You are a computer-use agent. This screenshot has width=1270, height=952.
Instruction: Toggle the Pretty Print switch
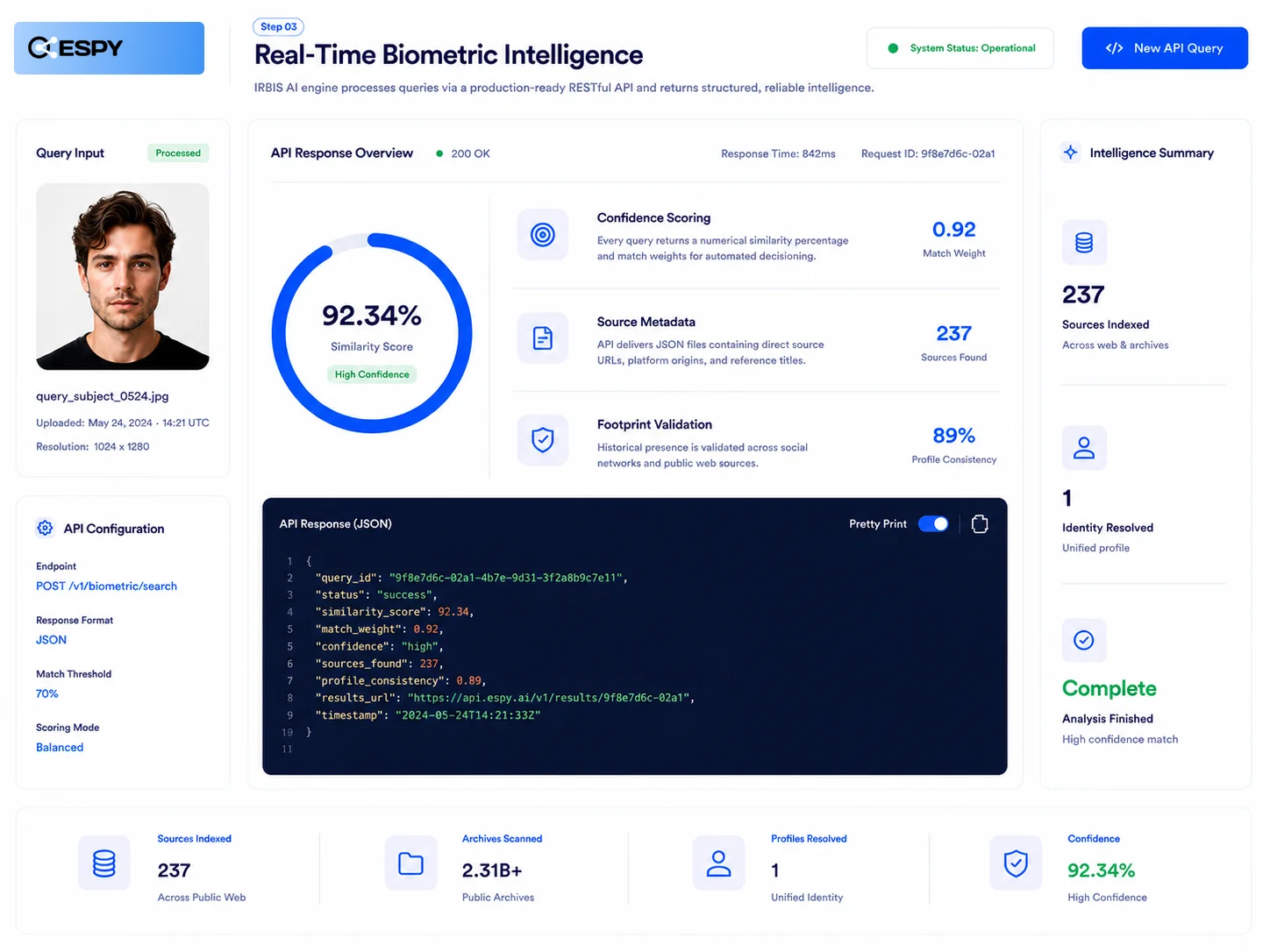(x=933, y=523)
